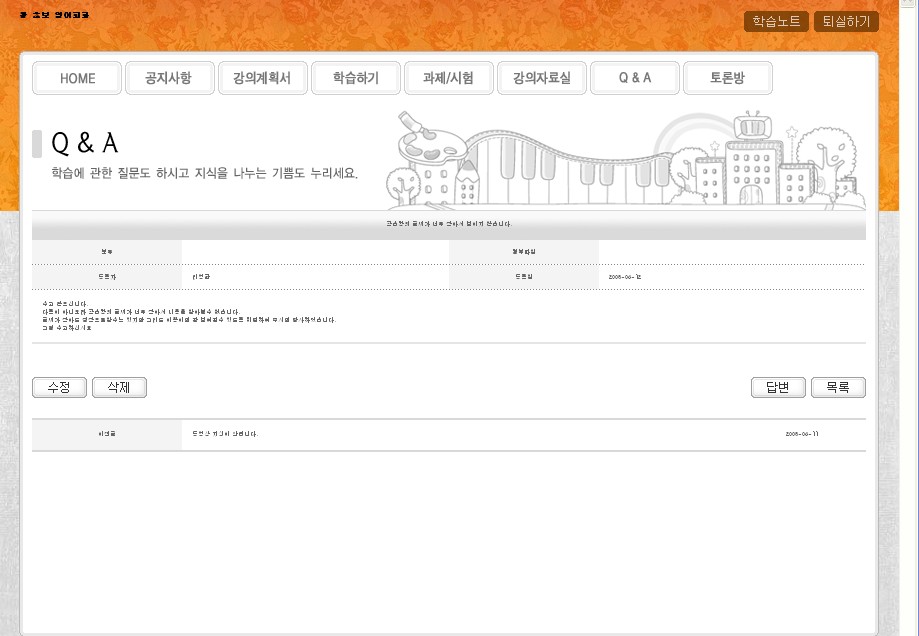Reply using the 답변 button
The width and height of the screenshot is (919, 636).
point(777,388)
